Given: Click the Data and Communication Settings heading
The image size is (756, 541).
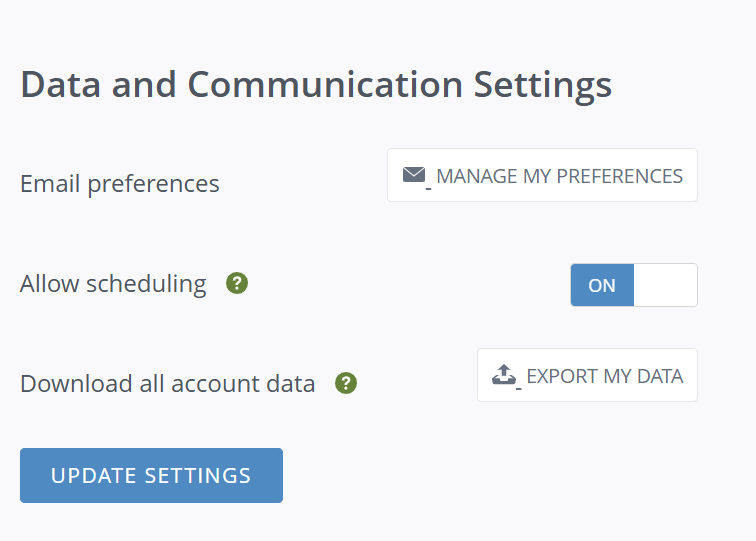Looking at the screenshot, I should pos(316,85).
